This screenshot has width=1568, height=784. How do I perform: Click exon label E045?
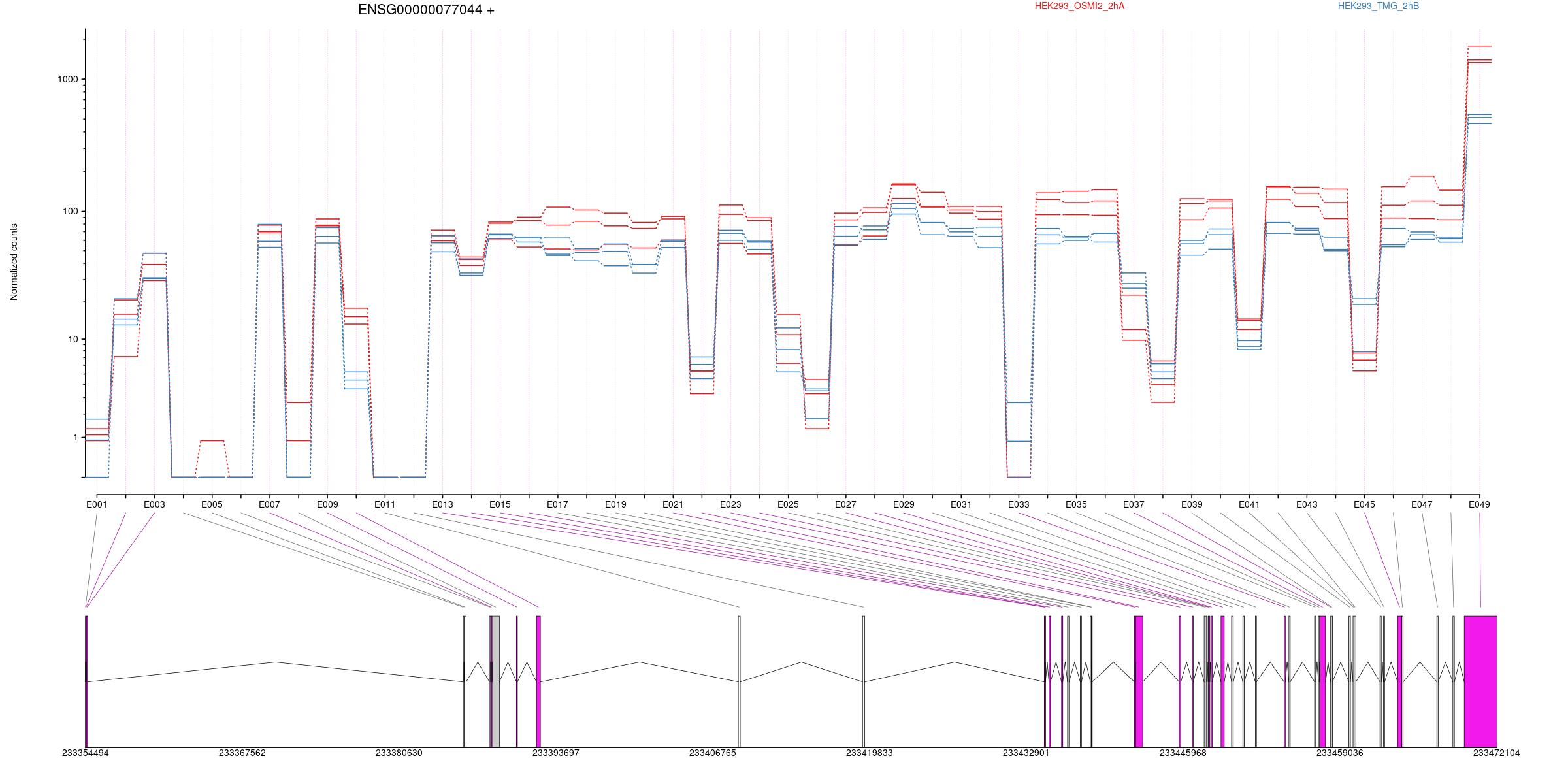coord(1364,504)
